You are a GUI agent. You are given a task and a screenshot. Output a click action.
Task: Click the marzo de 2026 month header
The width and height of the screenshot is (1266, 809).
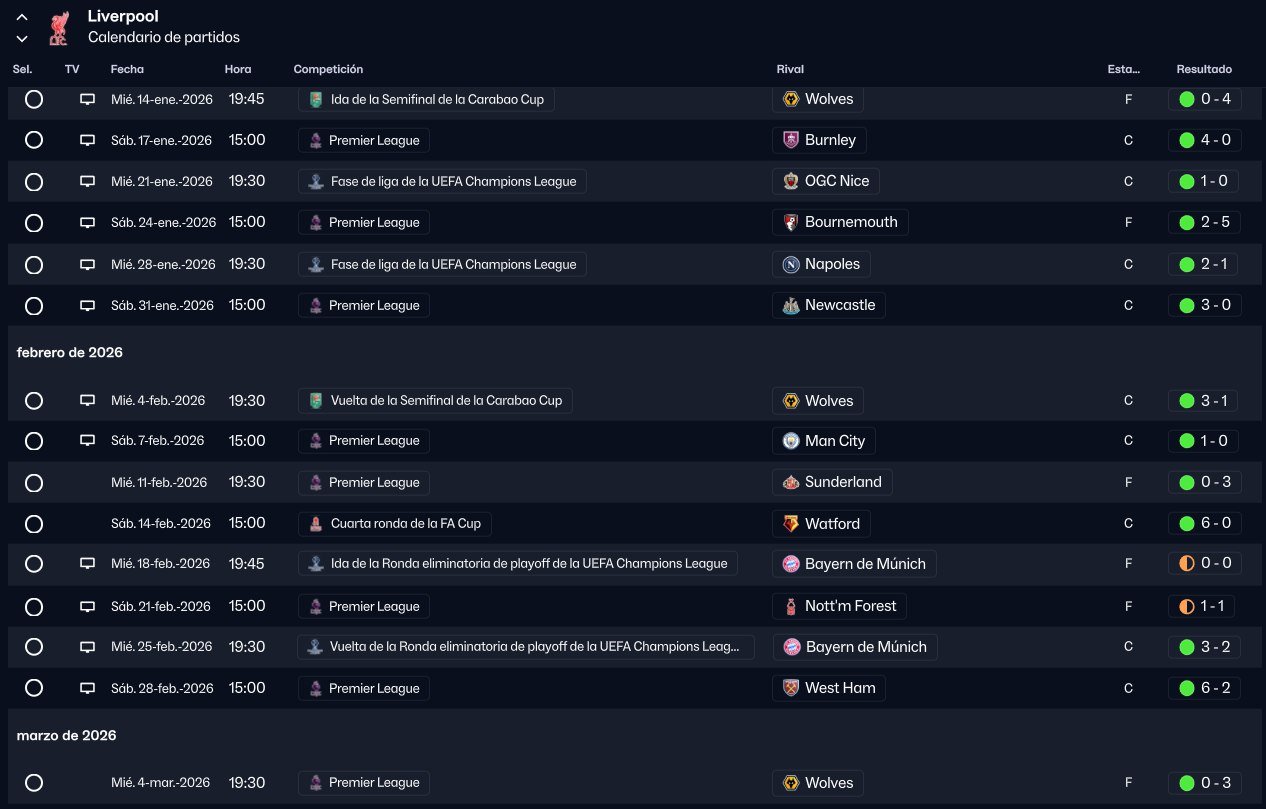click(67, 736)
